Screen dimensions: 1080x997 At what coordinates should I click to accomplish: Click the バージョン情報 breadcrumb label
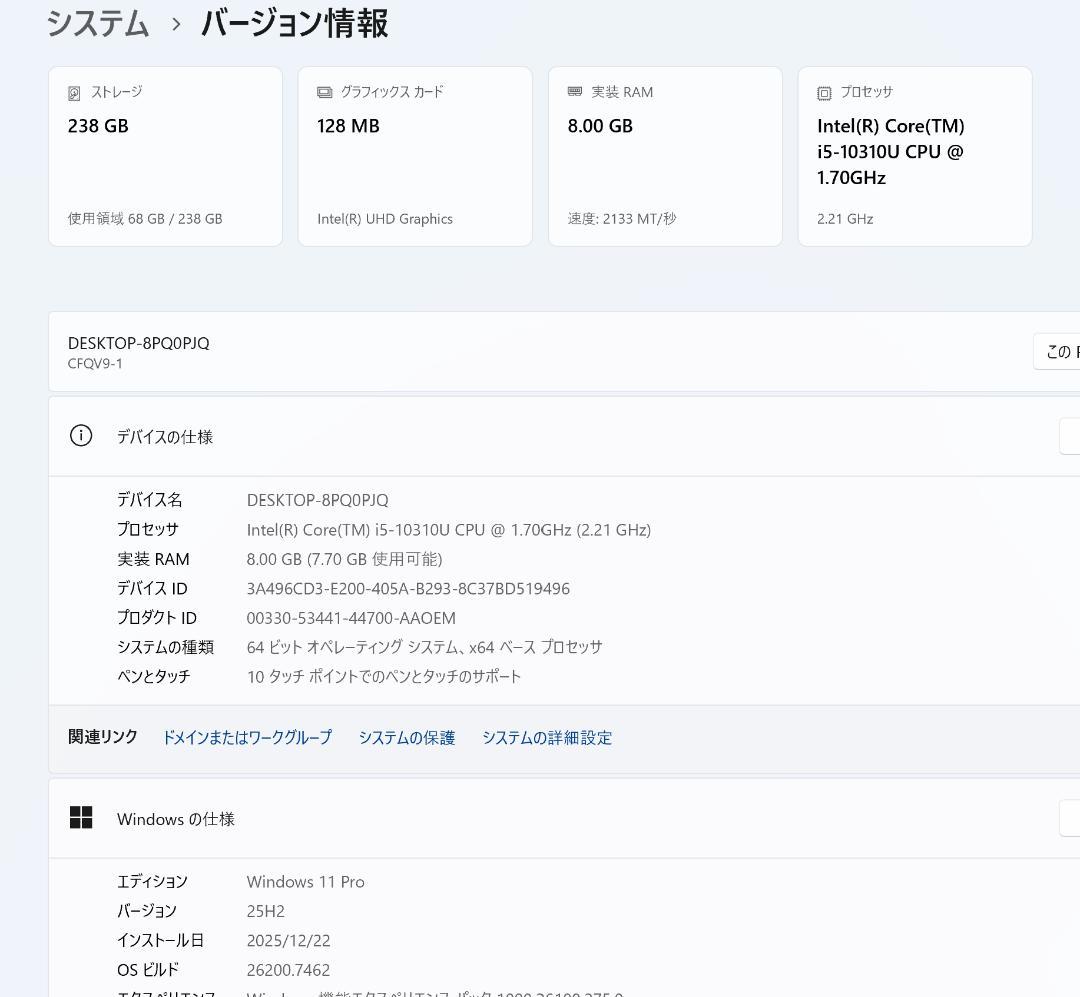coord(293,22)
